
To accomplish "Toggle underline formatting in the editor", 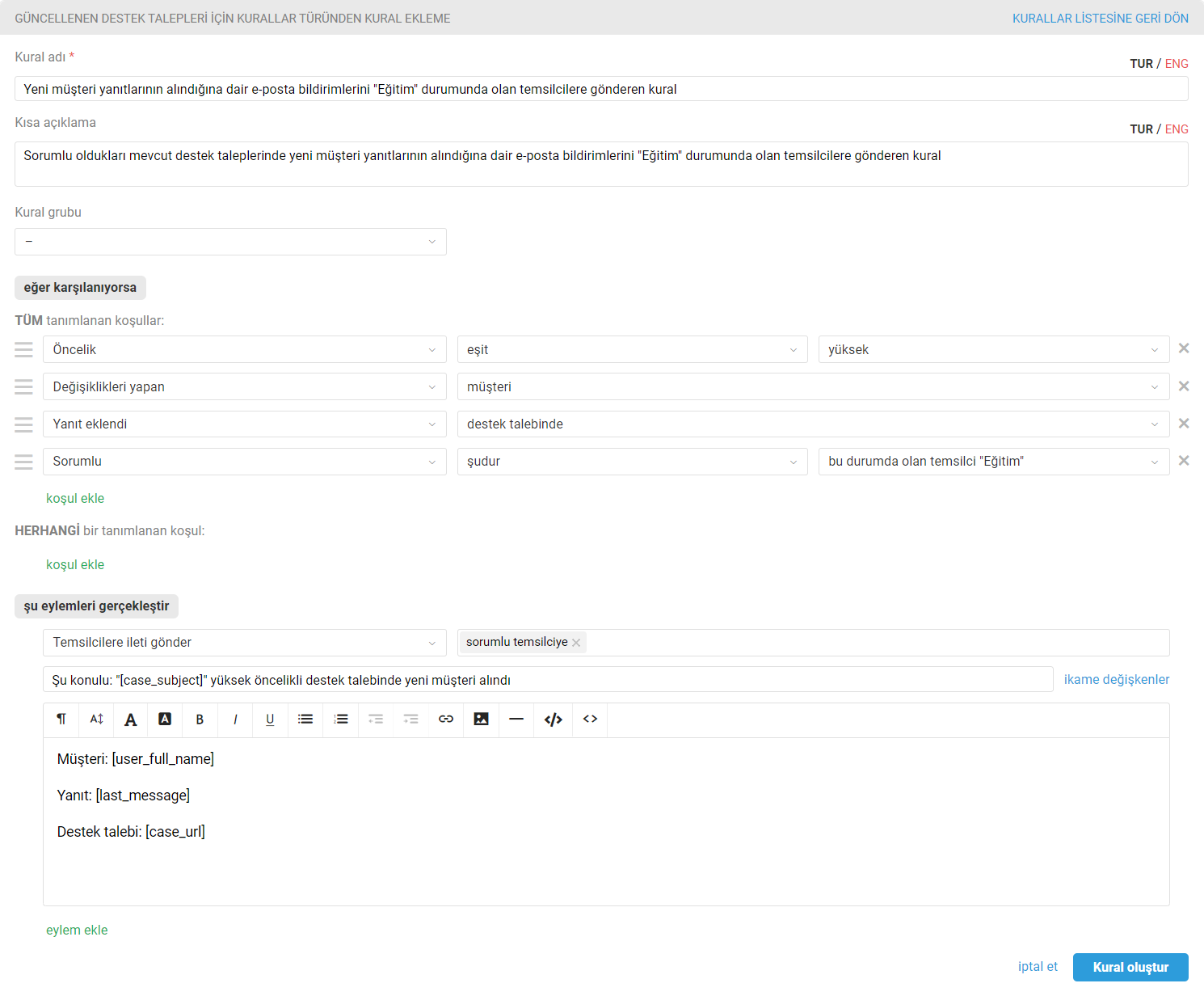I will 270,720.
